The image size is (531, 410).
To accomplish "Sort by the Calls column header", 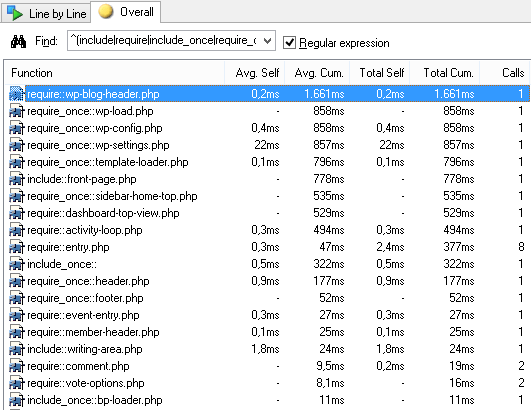I will click(x=505, y=73).
